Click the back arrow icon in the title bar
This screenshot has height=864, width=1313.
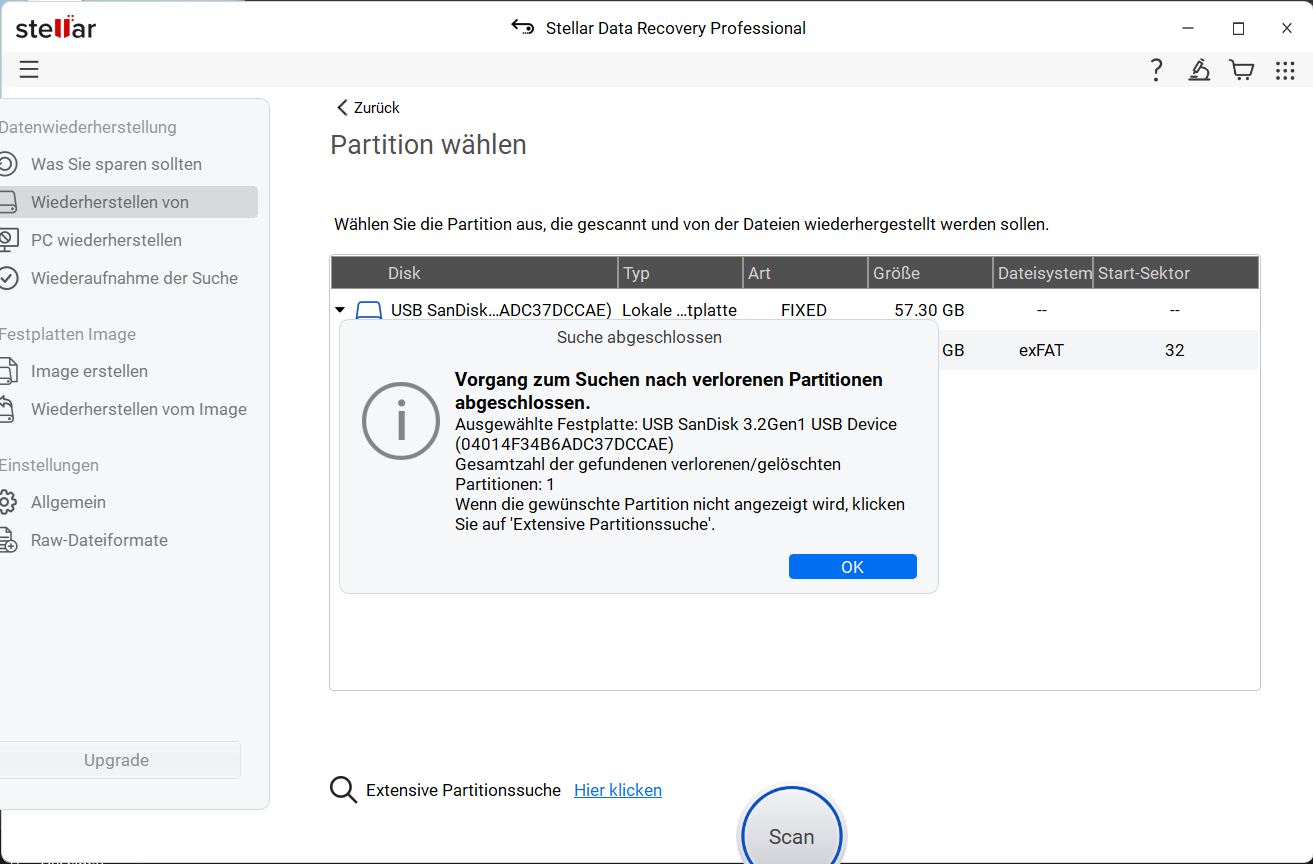(x=522, y=27)
